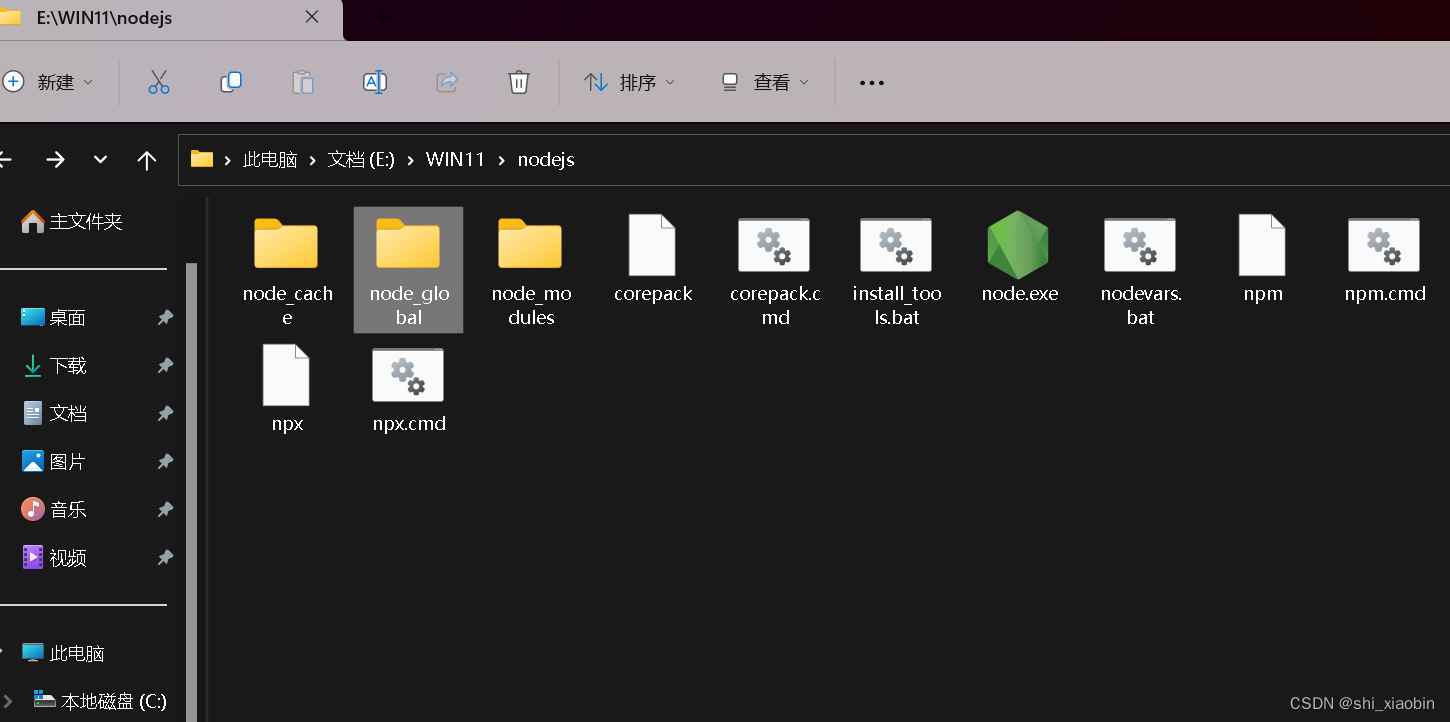Select the nodevars.bat file
The width and height of the screenshot is (1450, 722).
click(x=1141, y=270)
